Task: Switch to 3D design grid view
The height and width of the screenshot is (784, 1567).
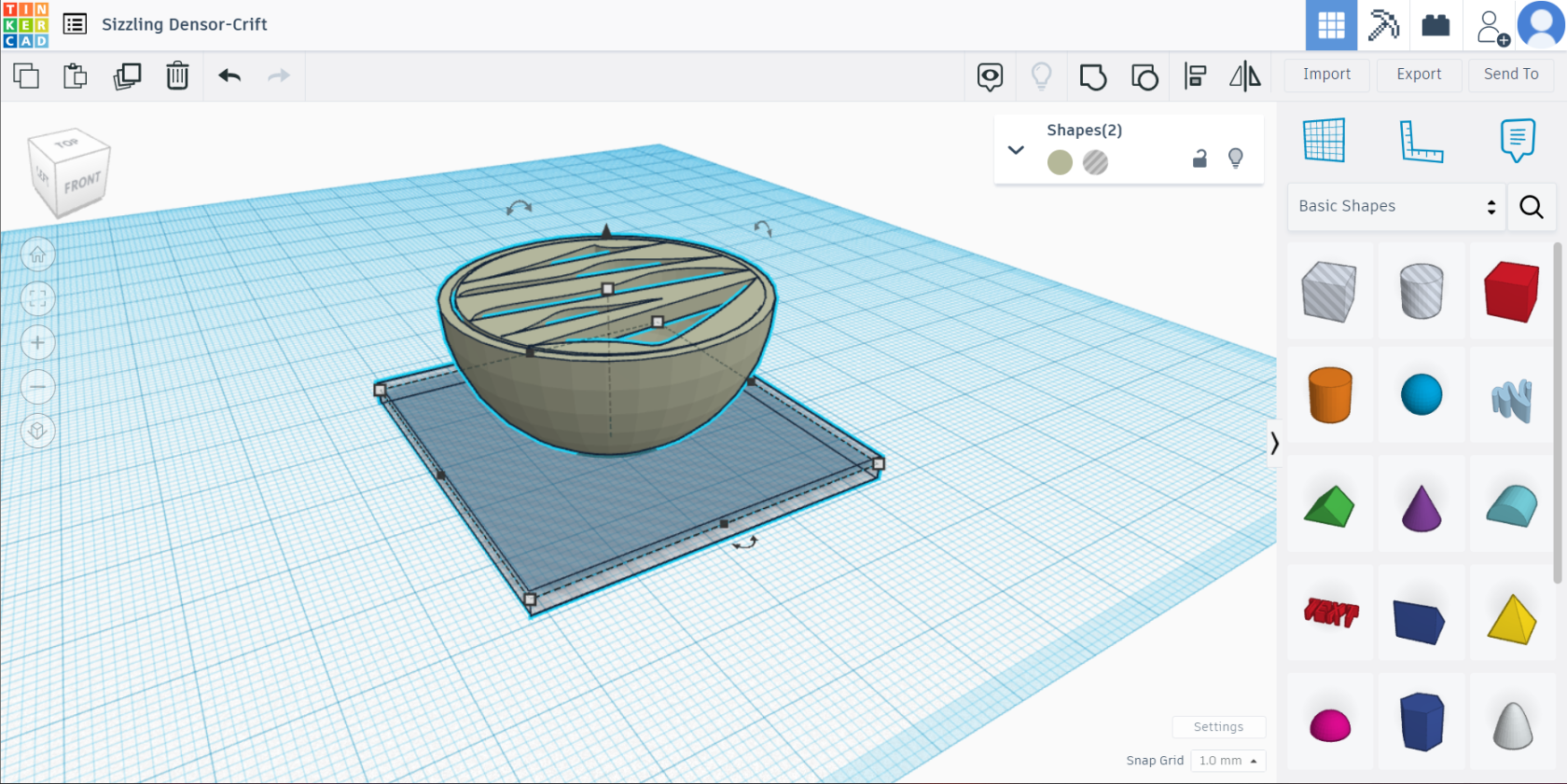Action: coord(1331,25)
